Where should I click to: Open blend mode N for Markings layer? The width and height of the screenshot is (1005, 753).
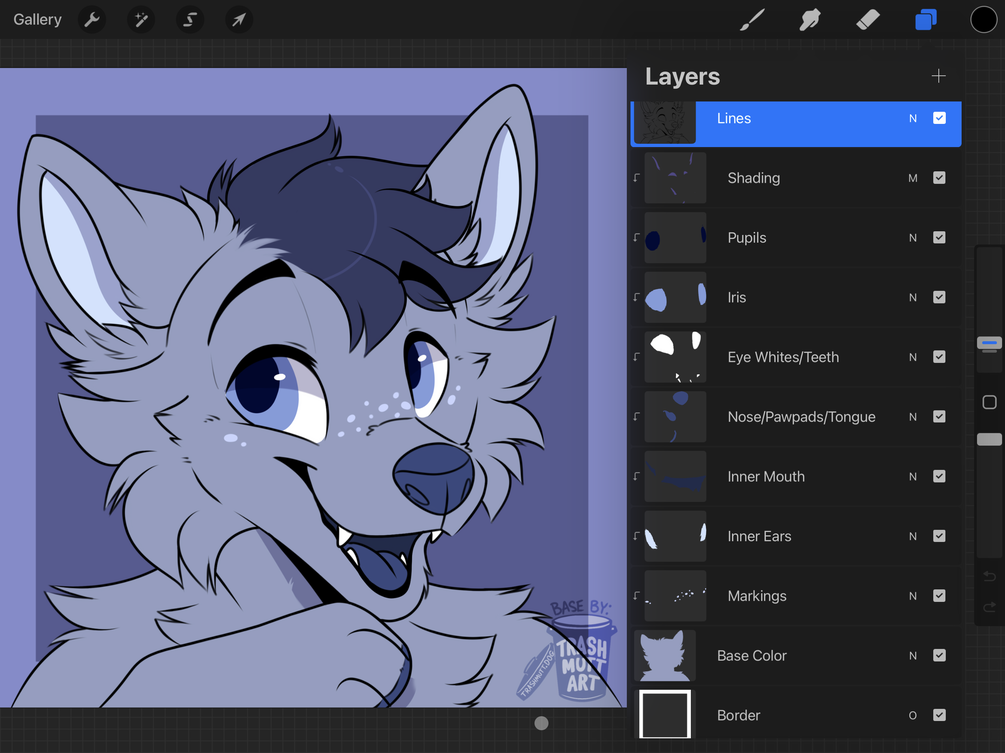(x=913, y=596)
